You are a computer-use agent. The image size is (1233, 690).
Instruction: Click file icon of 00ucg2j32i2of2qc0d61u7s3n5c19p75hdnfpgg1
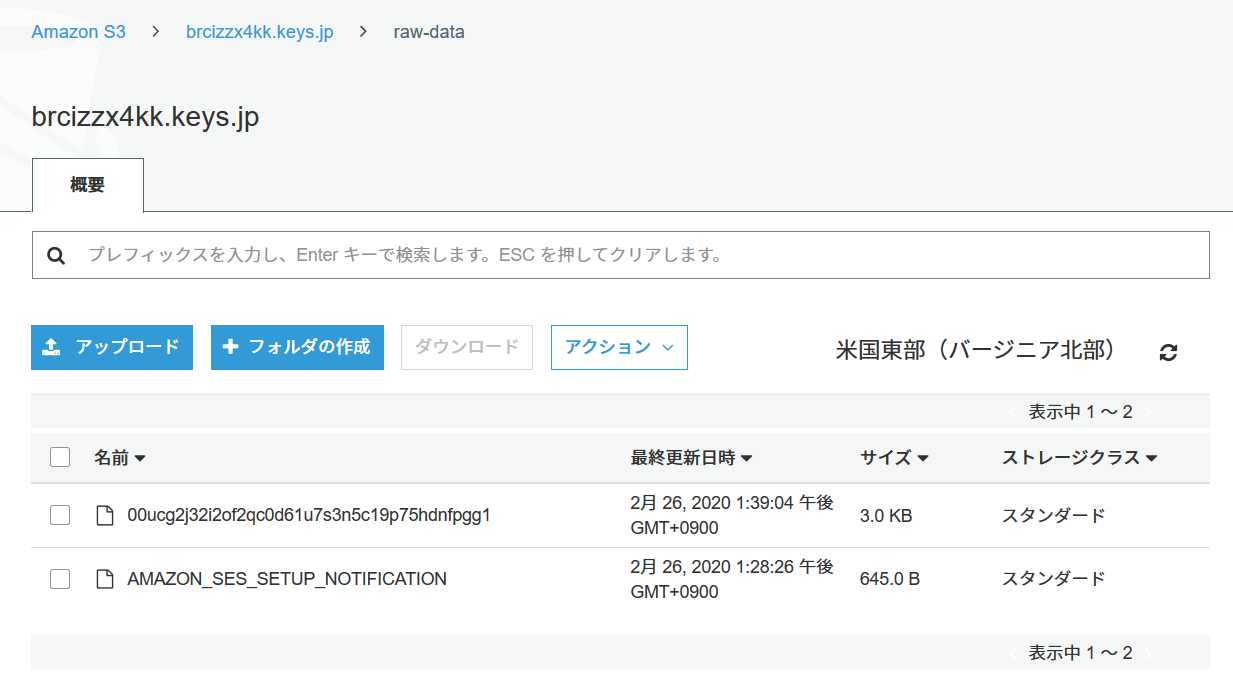(x=104, y=516)
